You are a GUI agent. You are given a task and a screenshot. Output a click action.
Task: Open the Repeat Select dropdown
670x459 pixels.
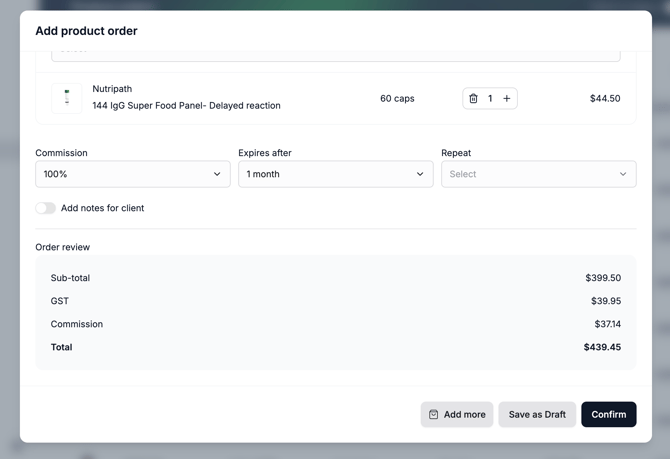[x=539, y=174]
